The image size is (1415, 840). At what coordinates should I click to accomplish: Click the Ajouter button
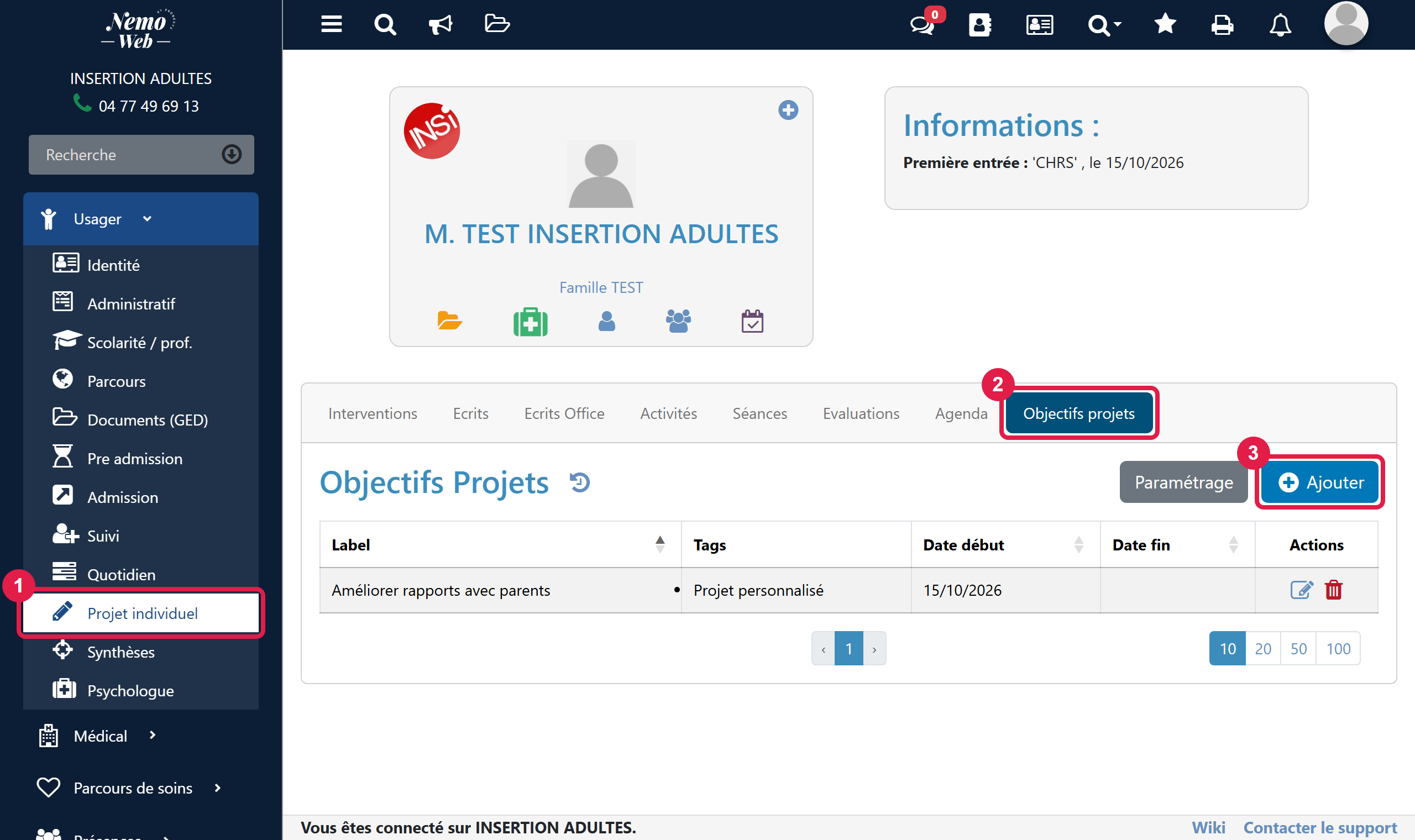pos(1320,482)
